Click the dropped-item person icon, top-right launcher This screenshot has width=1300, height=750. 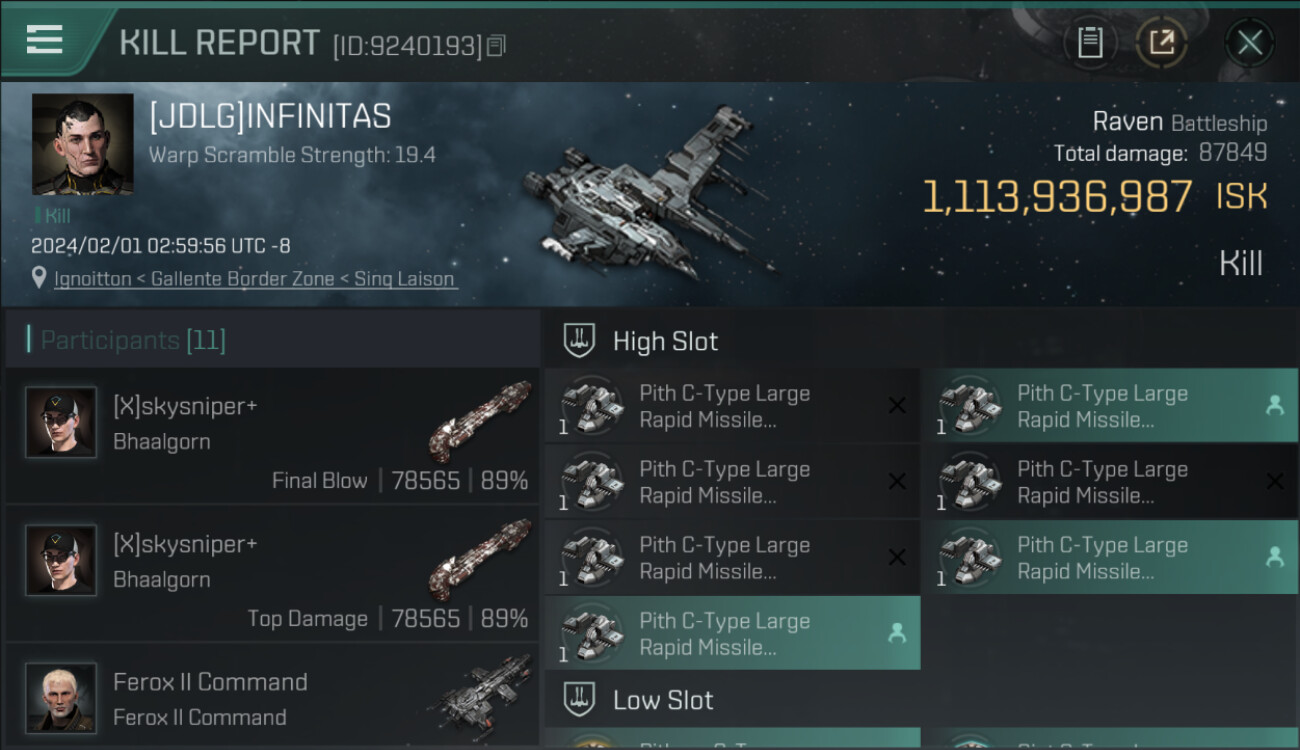click(x=1274, y=405)
